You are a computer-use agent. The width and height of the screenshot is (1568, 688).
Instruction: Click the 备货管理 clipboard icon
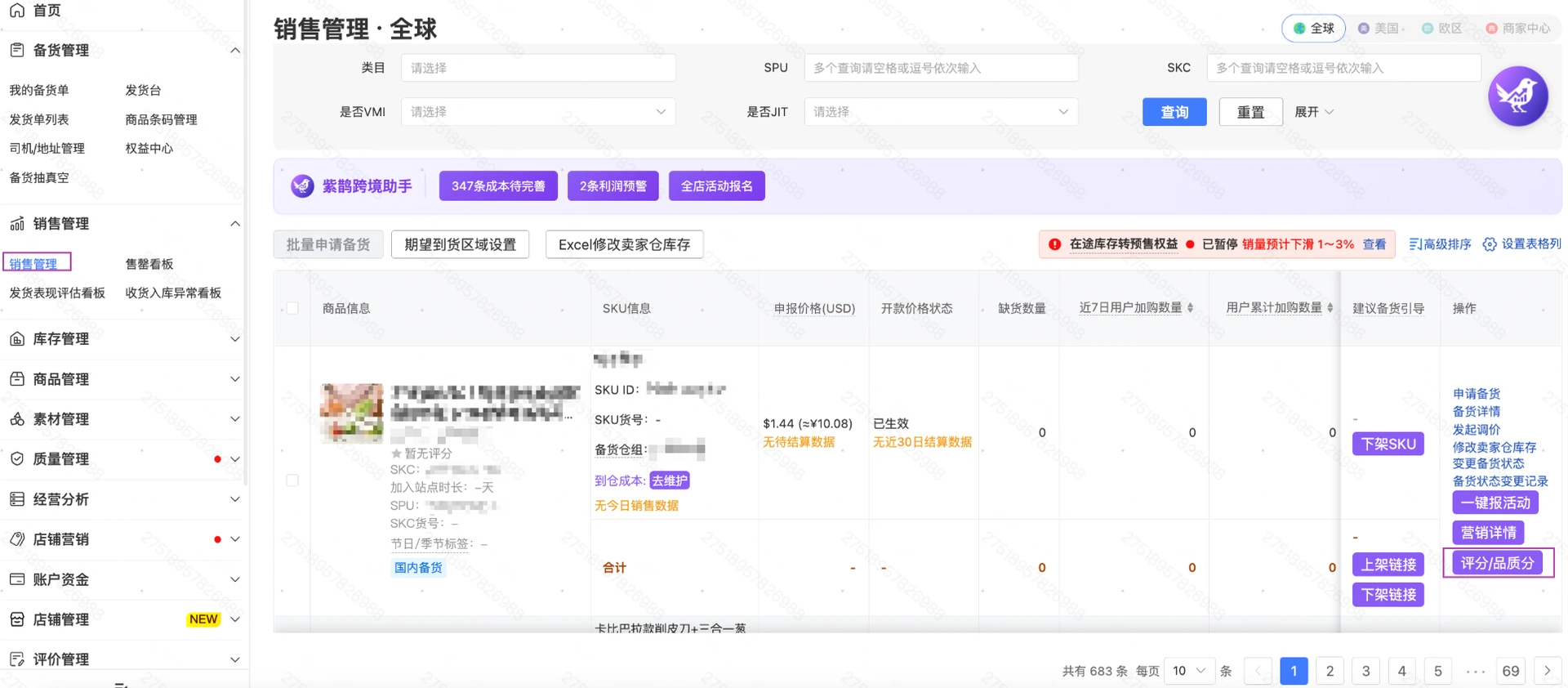[17, 50]
